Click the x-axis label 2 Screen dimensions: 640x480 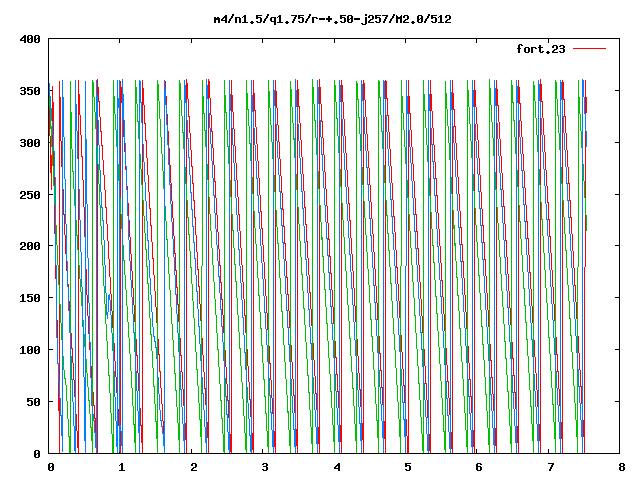[193, 467]
